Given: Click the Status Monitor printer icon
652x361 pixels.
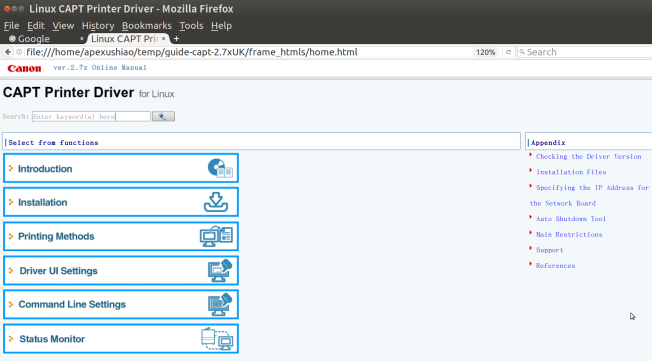Looking at the screenshot, I should pyautogui.click(x=217, y=339).
